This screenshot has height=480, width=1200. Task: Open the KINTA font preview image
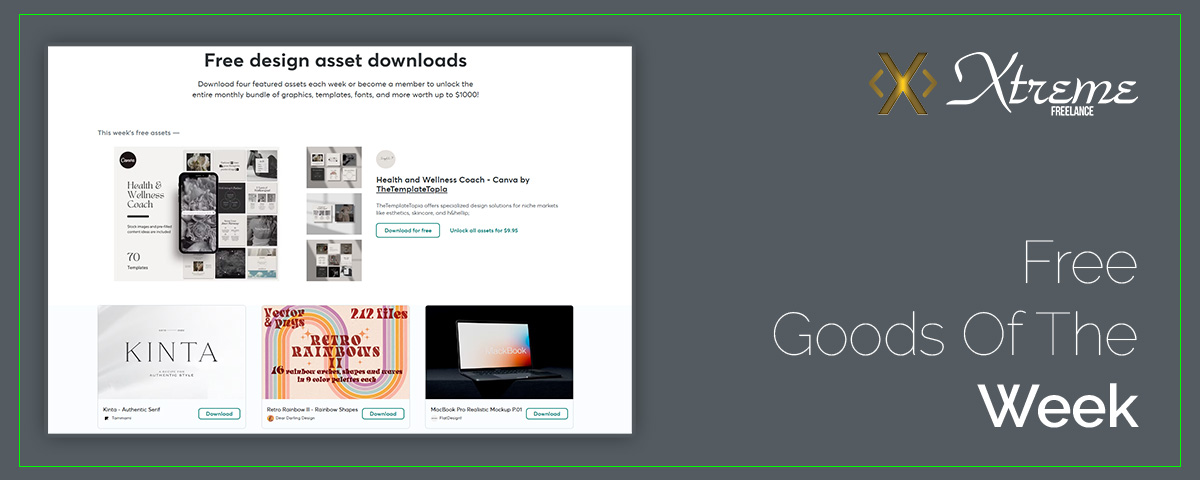(x=171, y=352)
